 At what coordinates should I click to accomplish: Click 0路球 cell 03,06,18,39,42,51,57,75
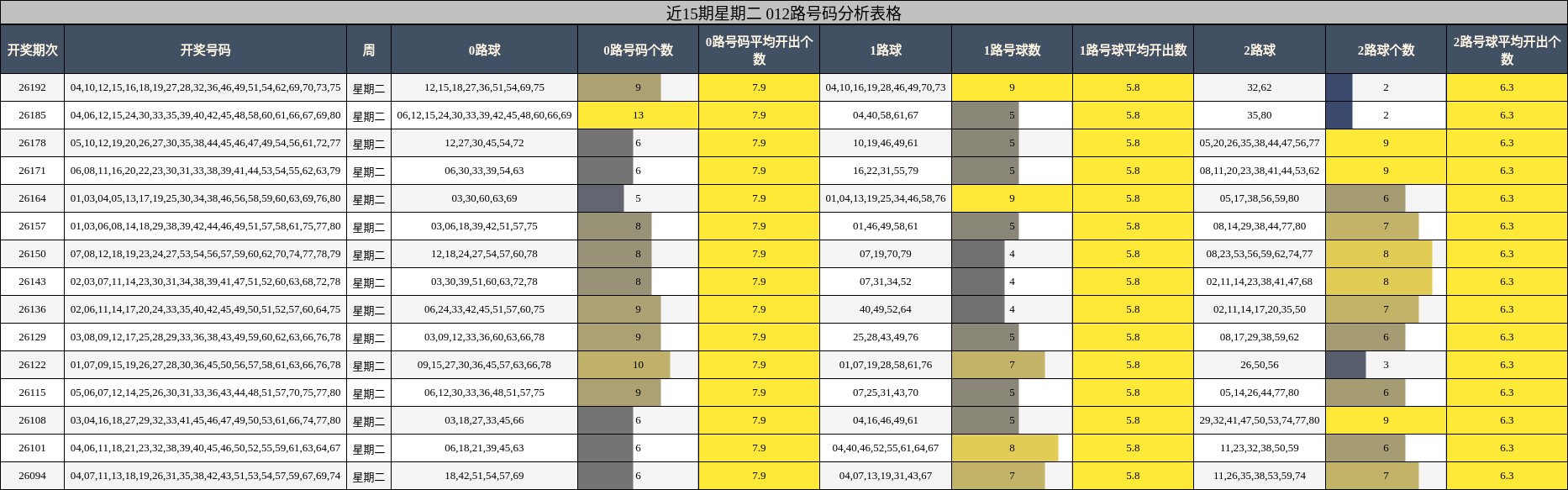(484, 226)
